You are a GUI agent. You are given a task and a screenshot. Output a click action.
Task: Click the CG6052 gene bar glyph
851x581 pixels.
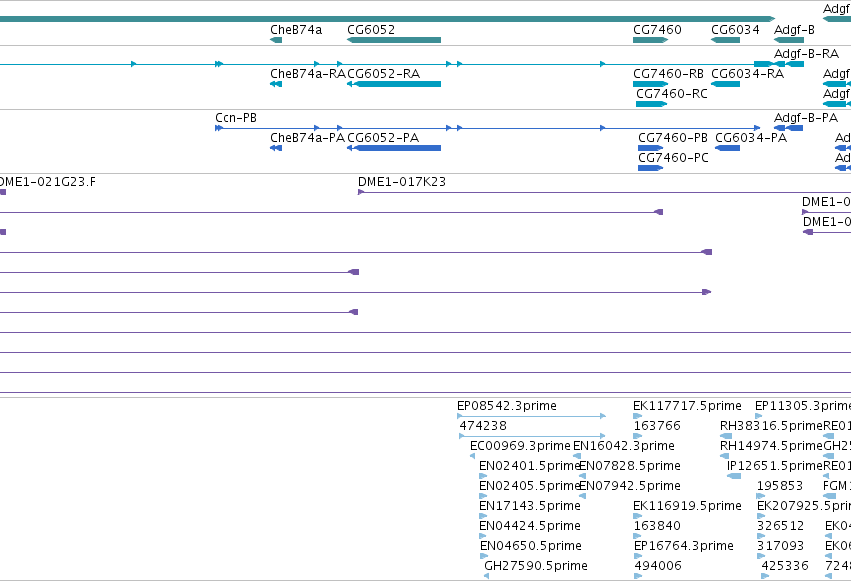coord(394,40)
